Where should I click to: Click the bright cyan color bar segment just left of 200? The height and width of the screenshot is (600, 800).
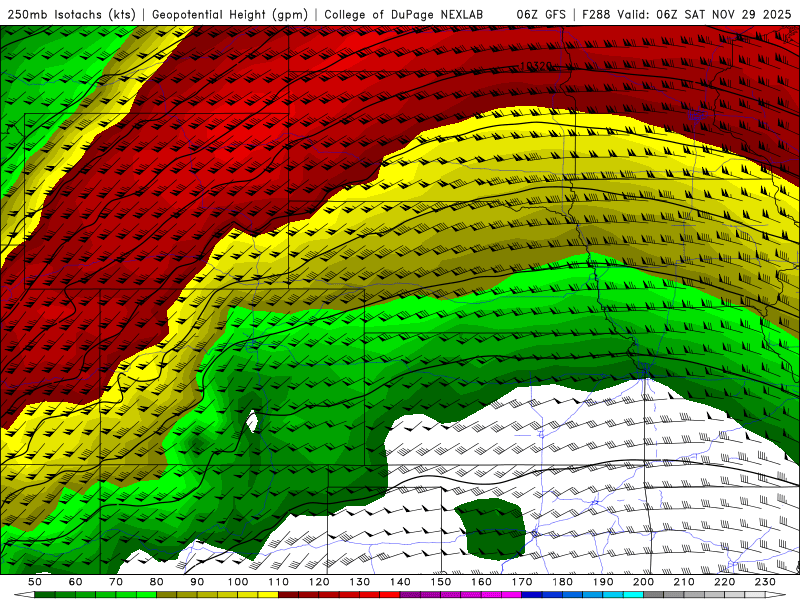pyautogui.click(x=633, y=595)
